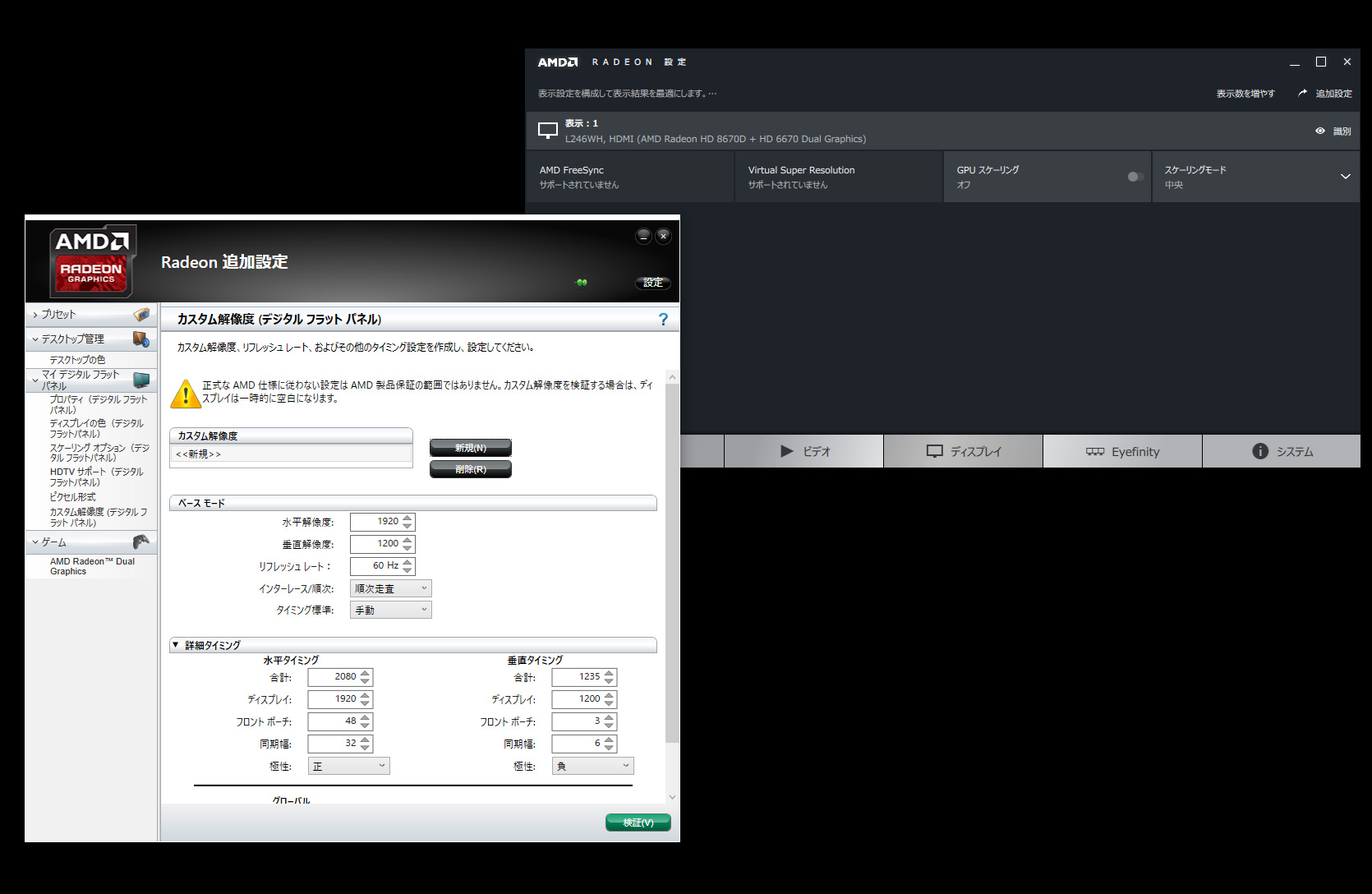Open ピクセル形式 in the sidebar
Image resolution: width=1372 pixels, height=894 pixels.
[x=72, y=497]
